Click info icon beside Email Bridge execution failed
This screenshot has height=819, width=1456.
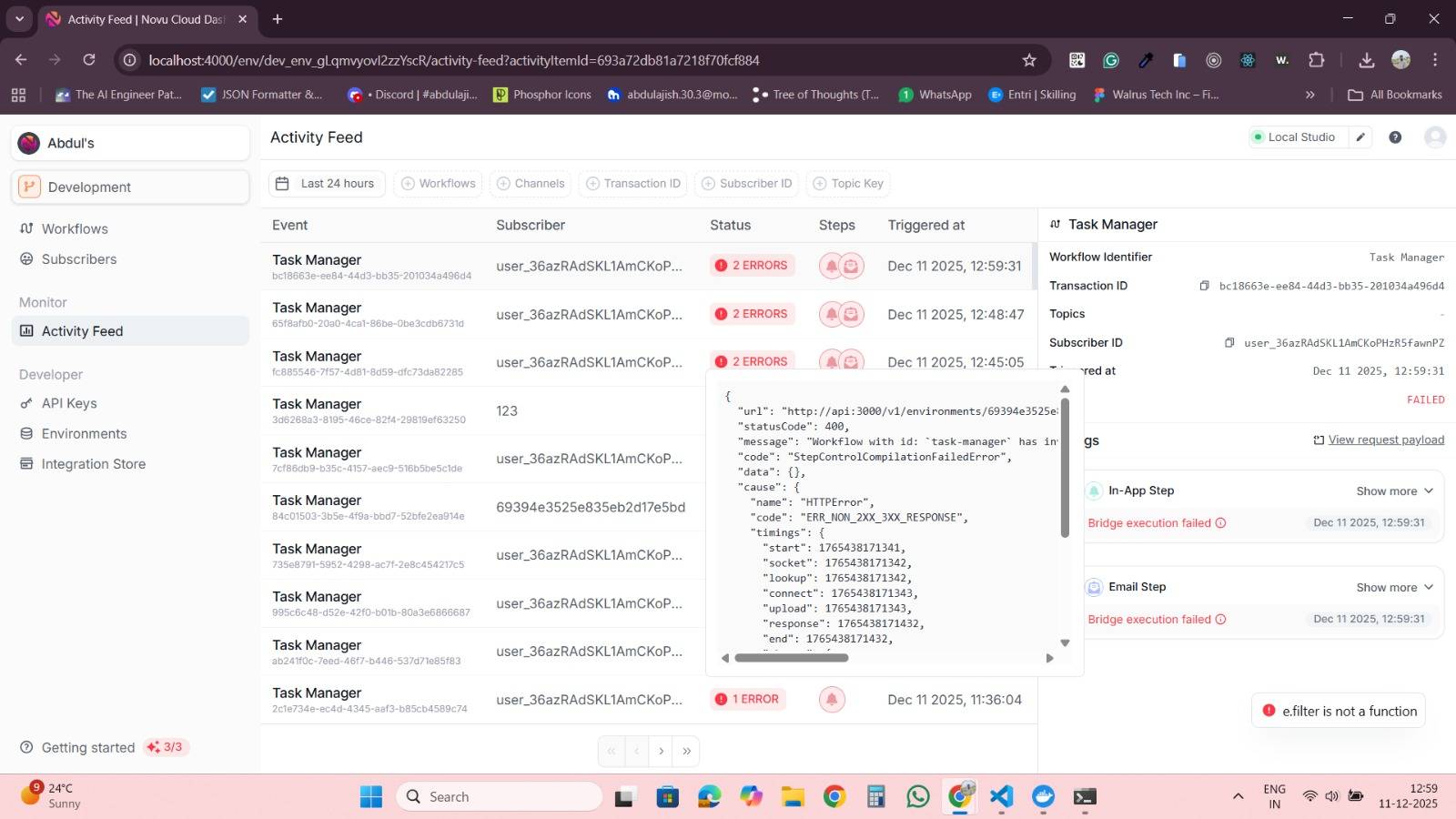tap(1220, 620)
